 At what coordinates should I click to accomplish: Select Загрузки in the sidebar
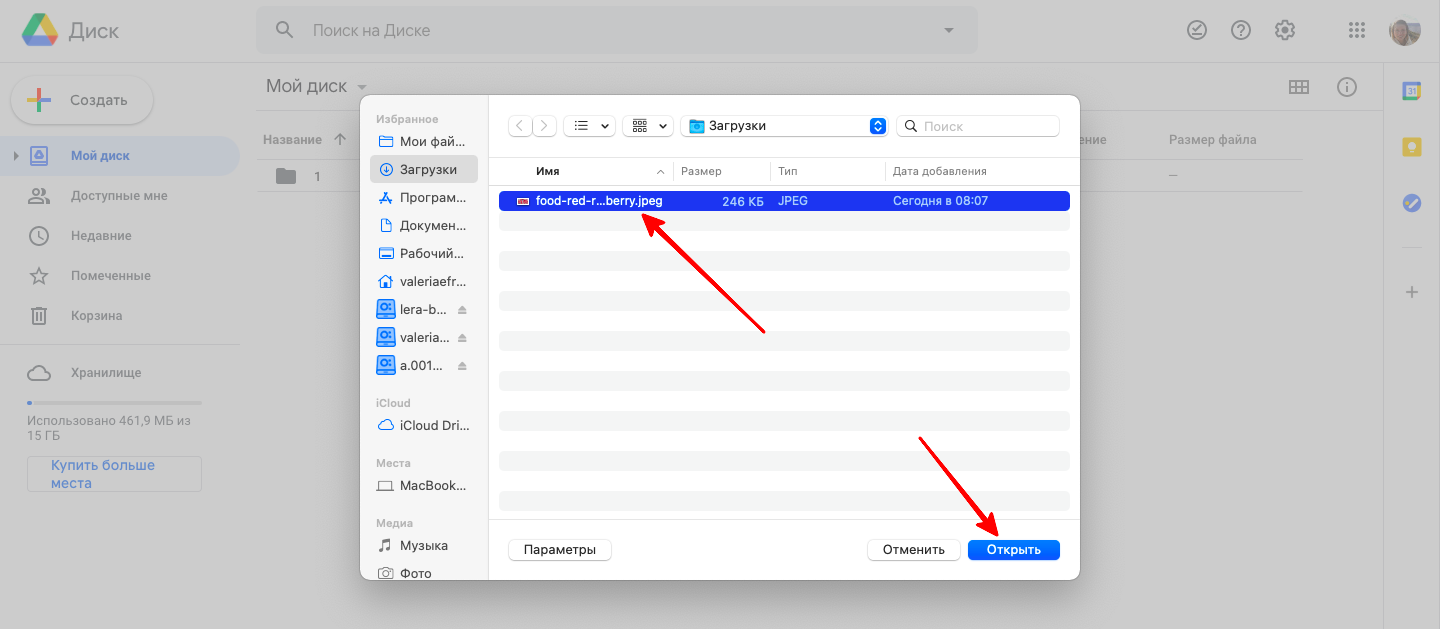(x=424, y=170)
